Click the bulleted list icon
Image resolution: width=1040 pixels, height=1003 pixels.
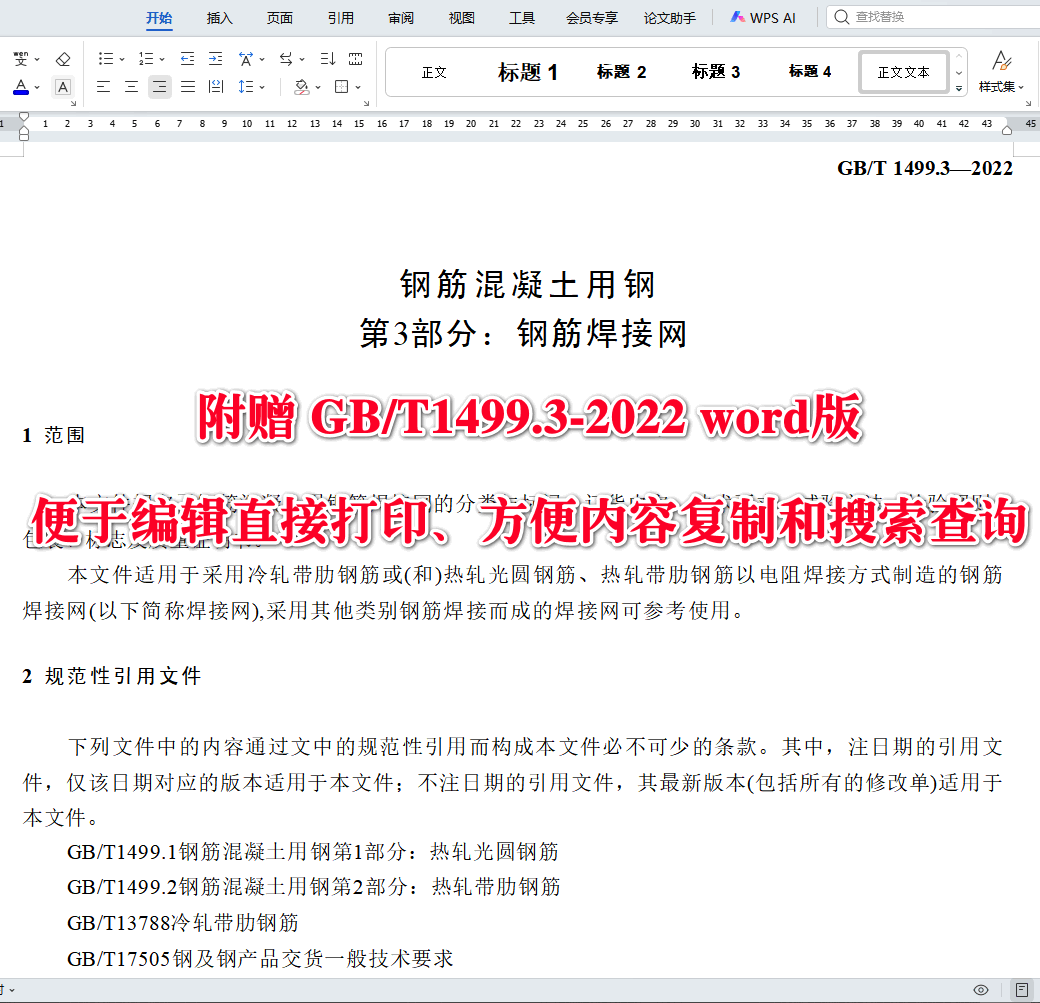point(105,59)
